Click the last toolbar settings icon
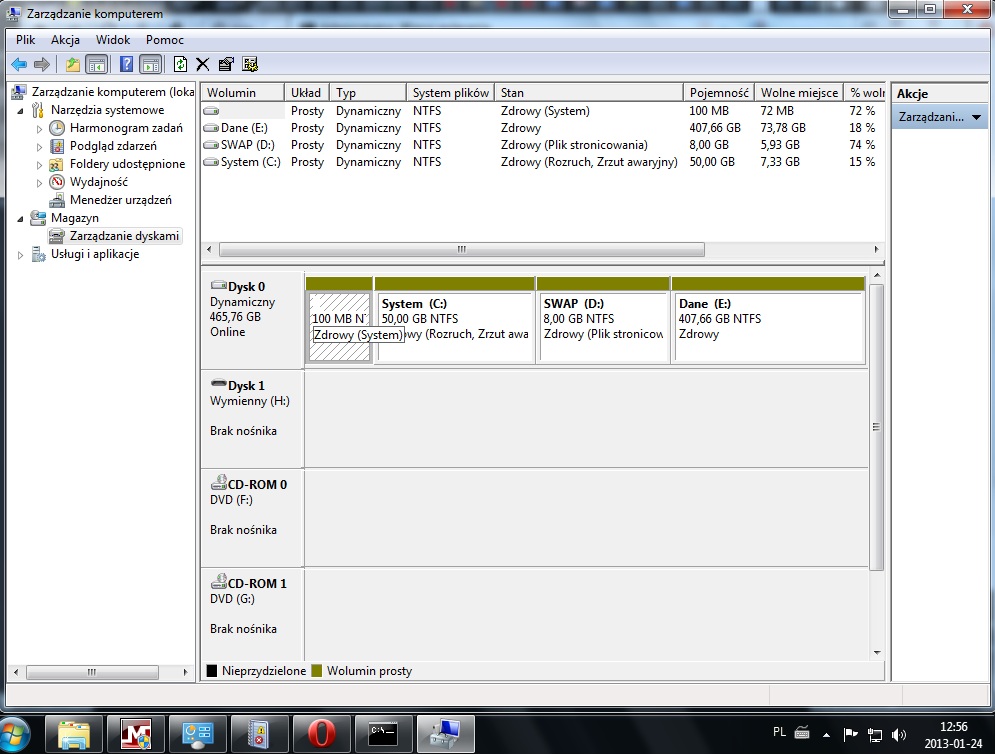Viewport: 995px width, 755px height. [x=250, y=64]
